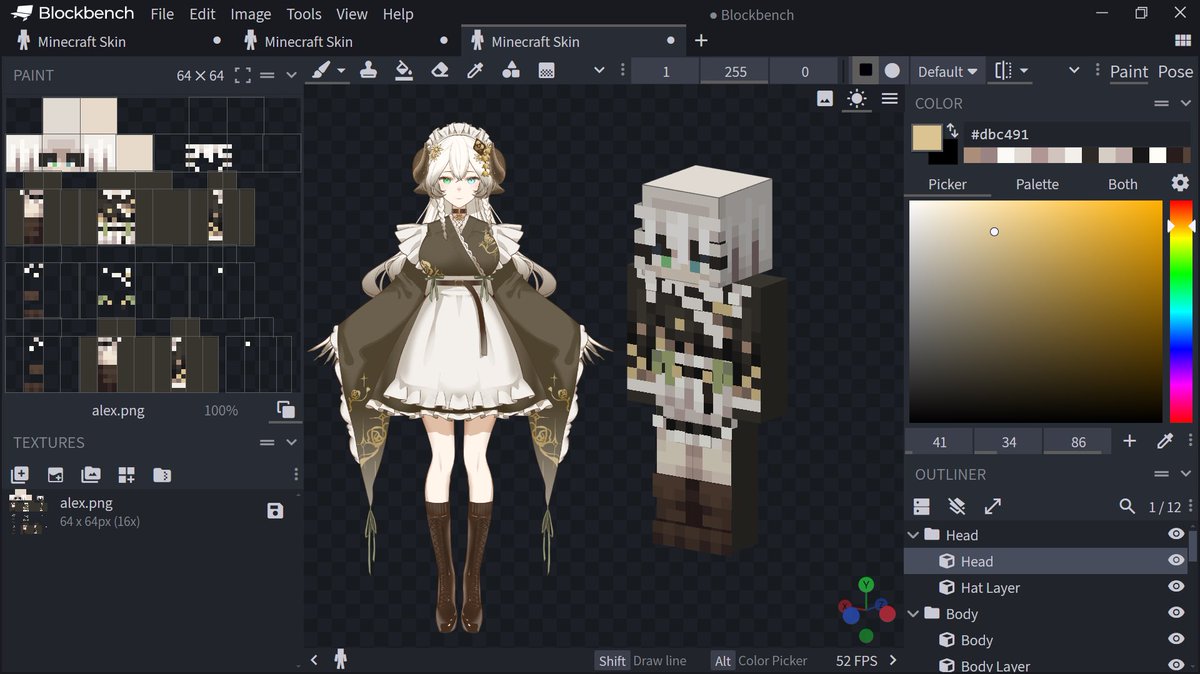Select the square brush shape
Viewport: 1200px width, 674px height.
866,71
